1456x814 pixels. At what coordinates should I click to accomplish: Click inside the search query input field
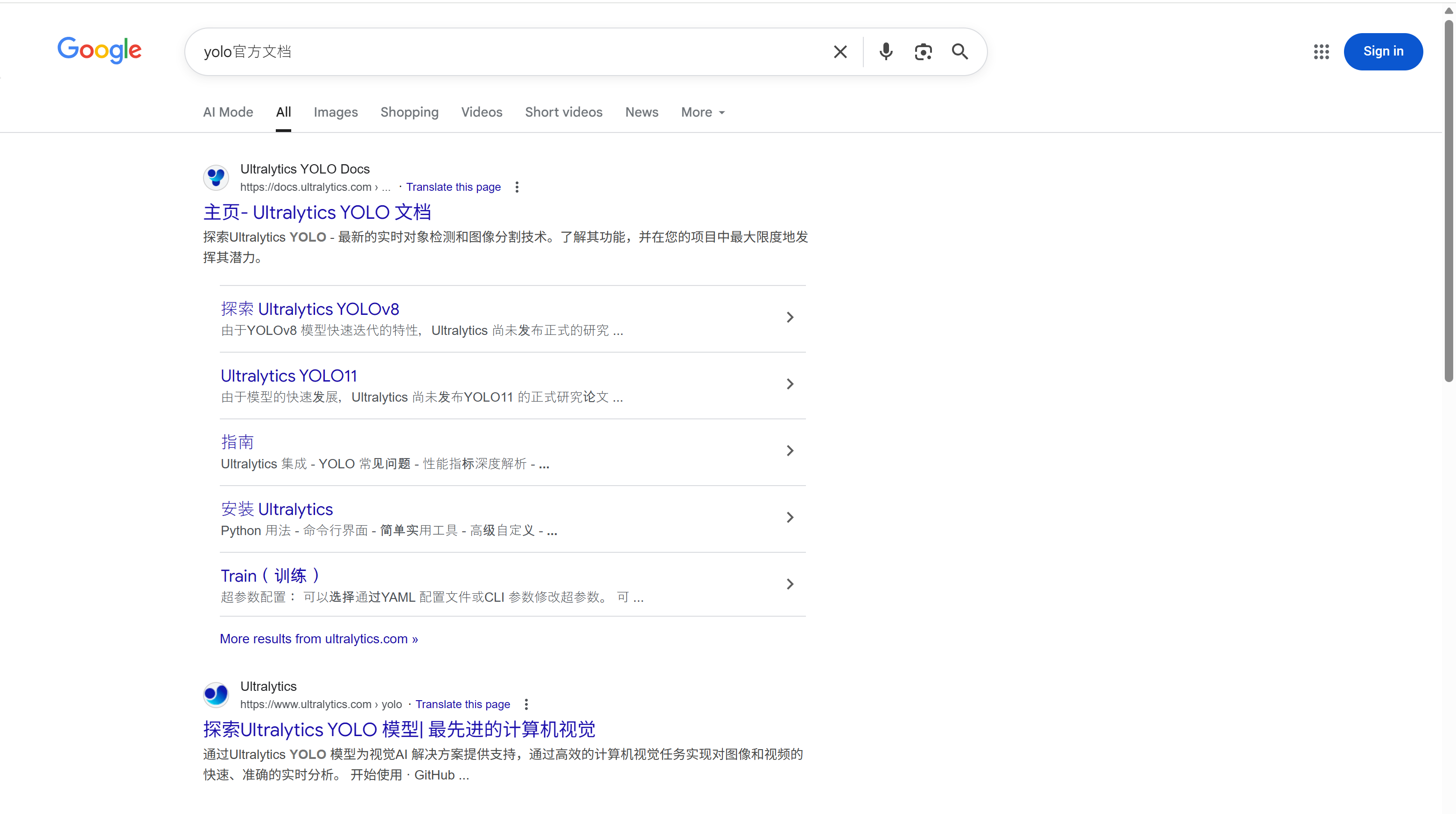(x=509, y=52)
